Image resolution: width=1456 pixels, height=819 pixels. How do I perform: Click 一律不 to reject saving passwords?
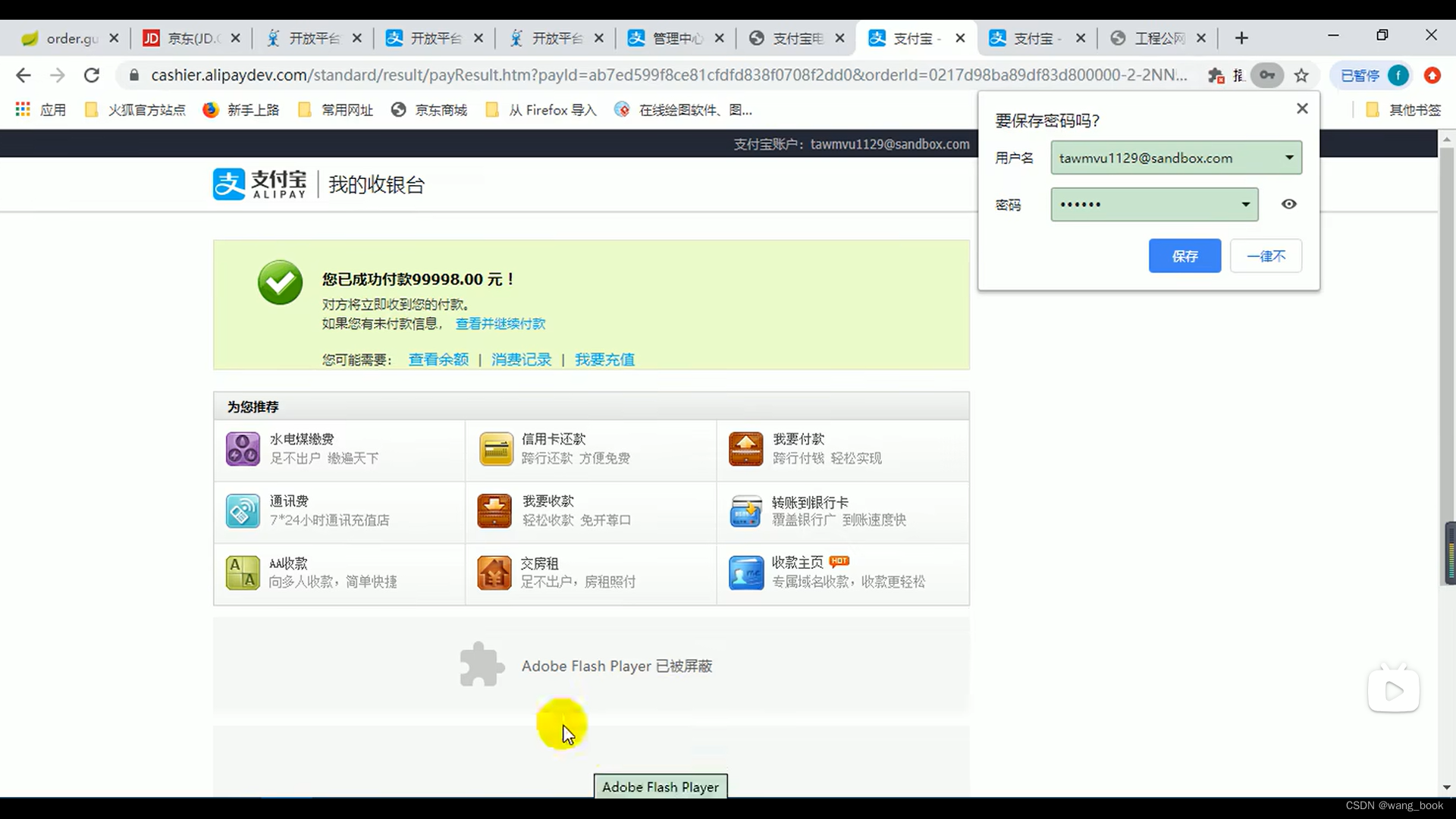(x=1265, y=255)
